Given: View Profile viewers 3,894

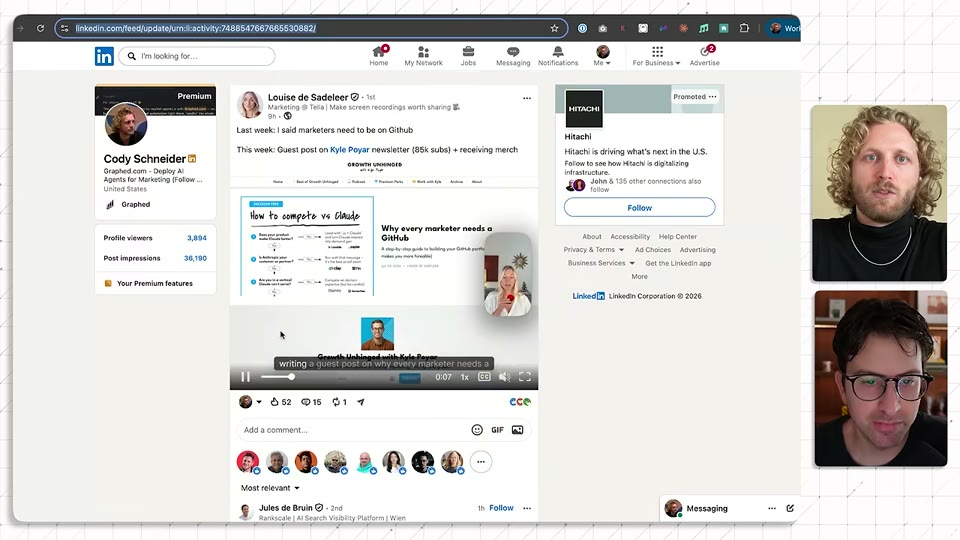Looking at the screenshot, I should tap(155, 238).
